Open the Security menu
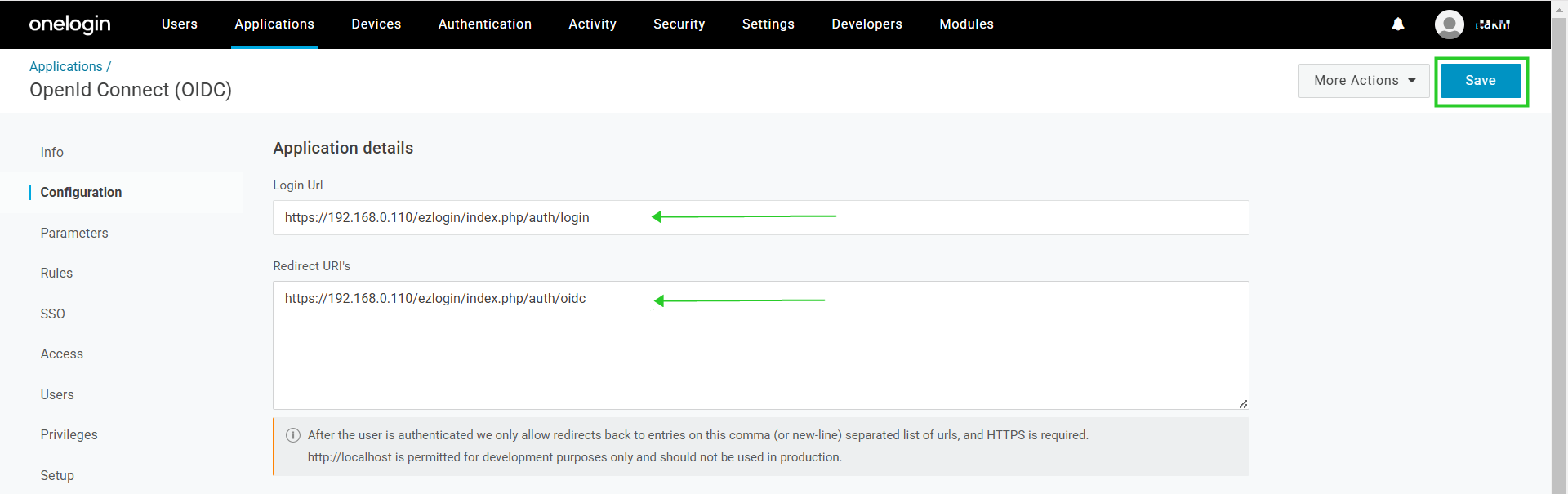1568x494 pixels. [x=679, y=24]
